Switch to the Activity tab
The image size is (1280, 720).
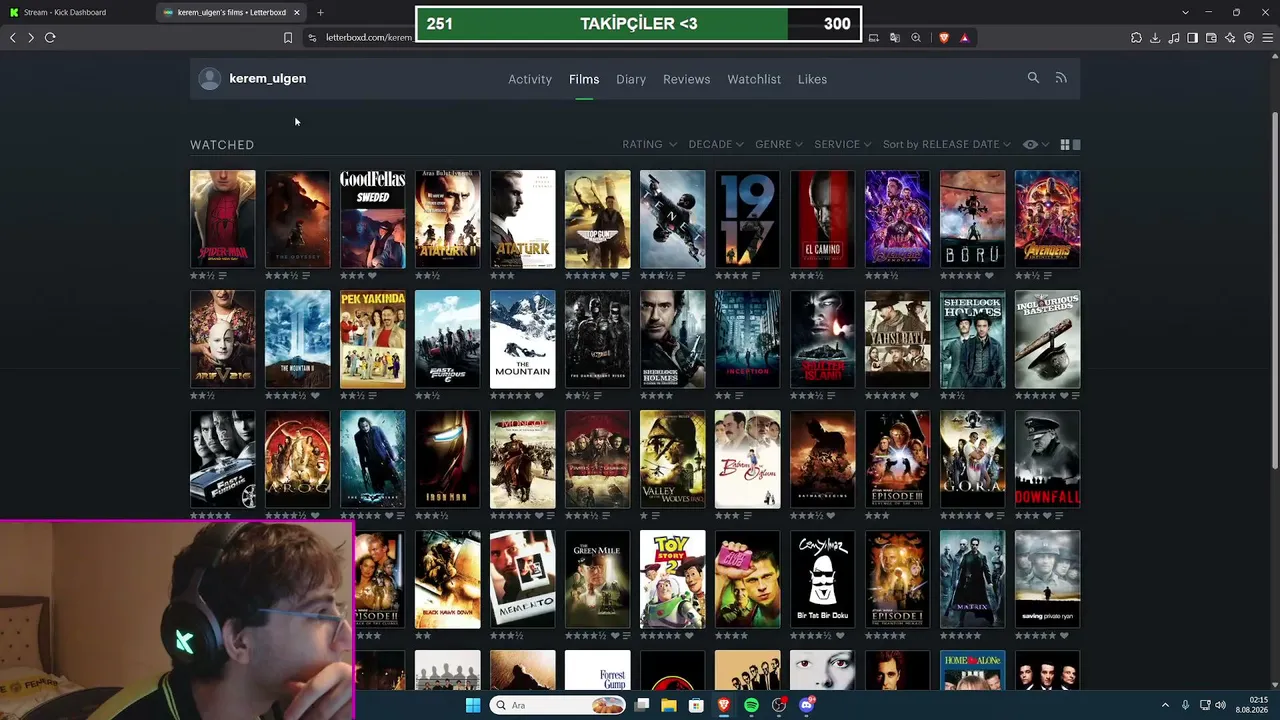pyautogui.click(x=530, y=79)
